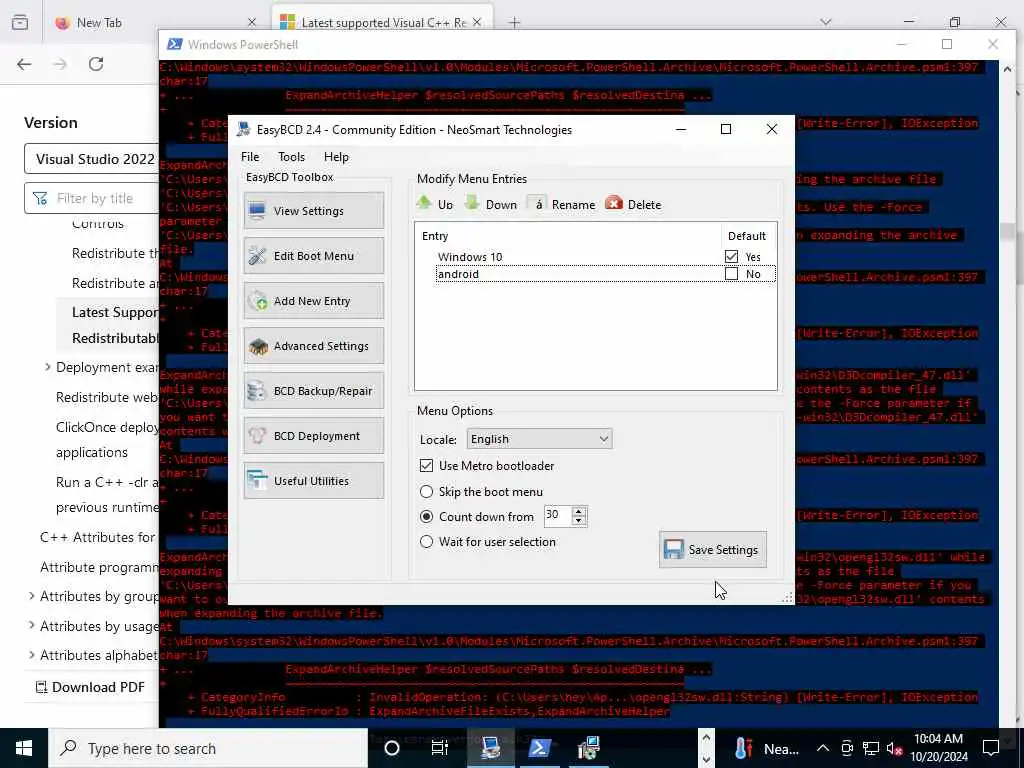Open the notification center icon

click(991, 748)
